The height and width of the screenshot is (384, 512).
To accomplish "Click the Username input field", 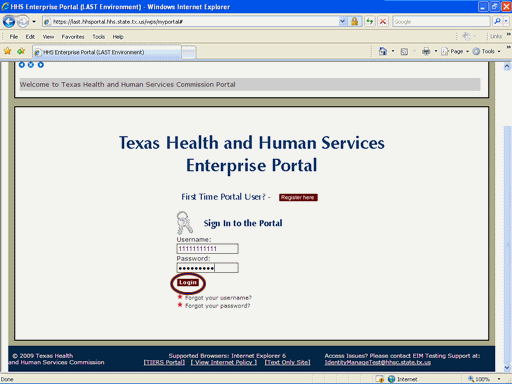I will 207,249.
